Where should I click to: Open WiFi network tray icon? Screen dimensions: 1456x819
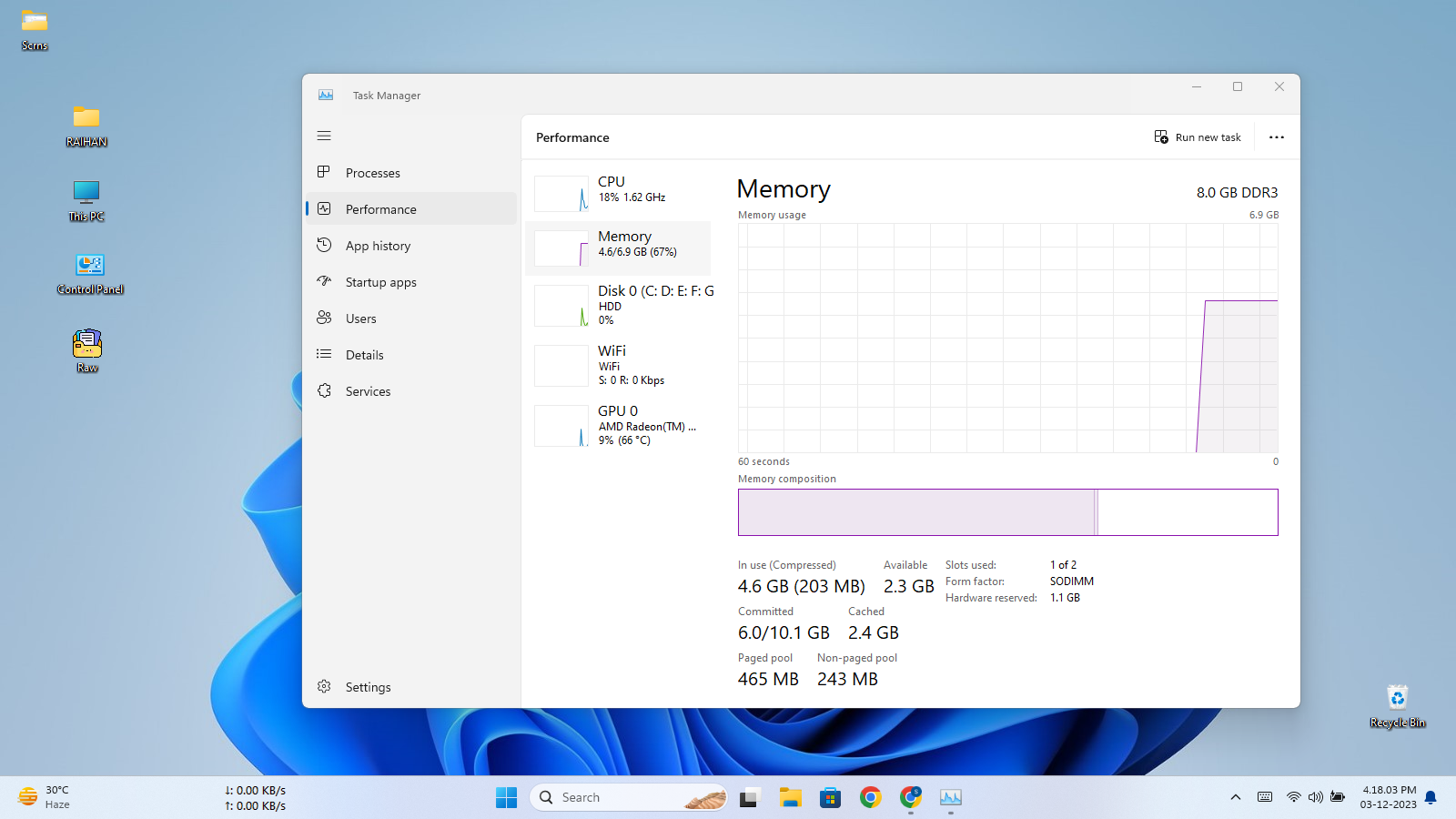(x=1293, y=797)
